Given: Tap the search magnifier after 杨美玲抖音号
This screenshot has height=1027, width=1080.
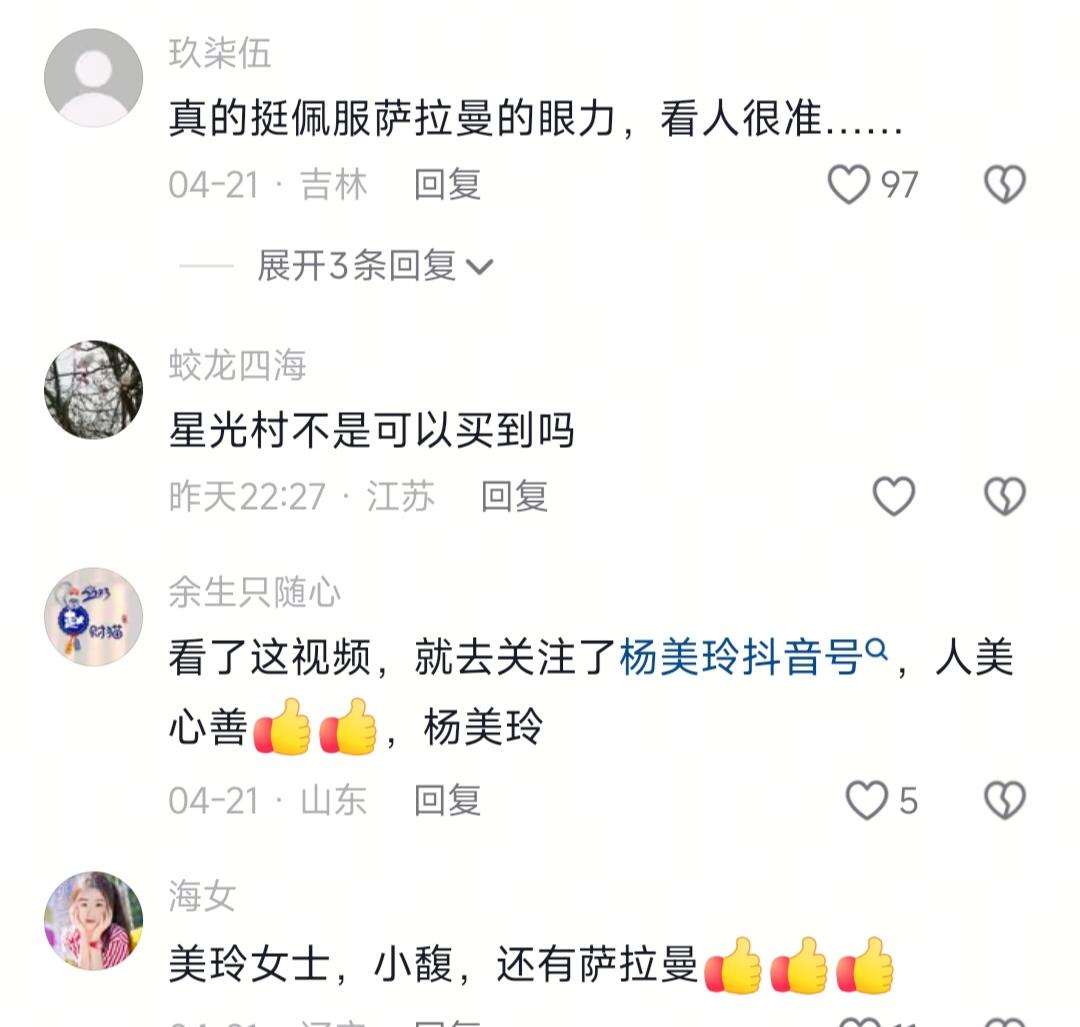Looking at the screenshot, I should 875,649.
